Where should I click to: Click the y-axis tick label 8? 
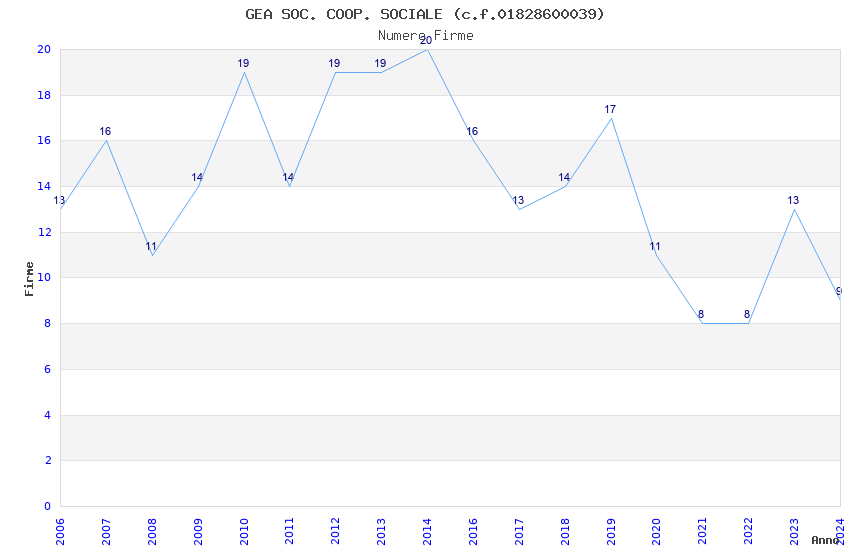[x=48, y=323]
